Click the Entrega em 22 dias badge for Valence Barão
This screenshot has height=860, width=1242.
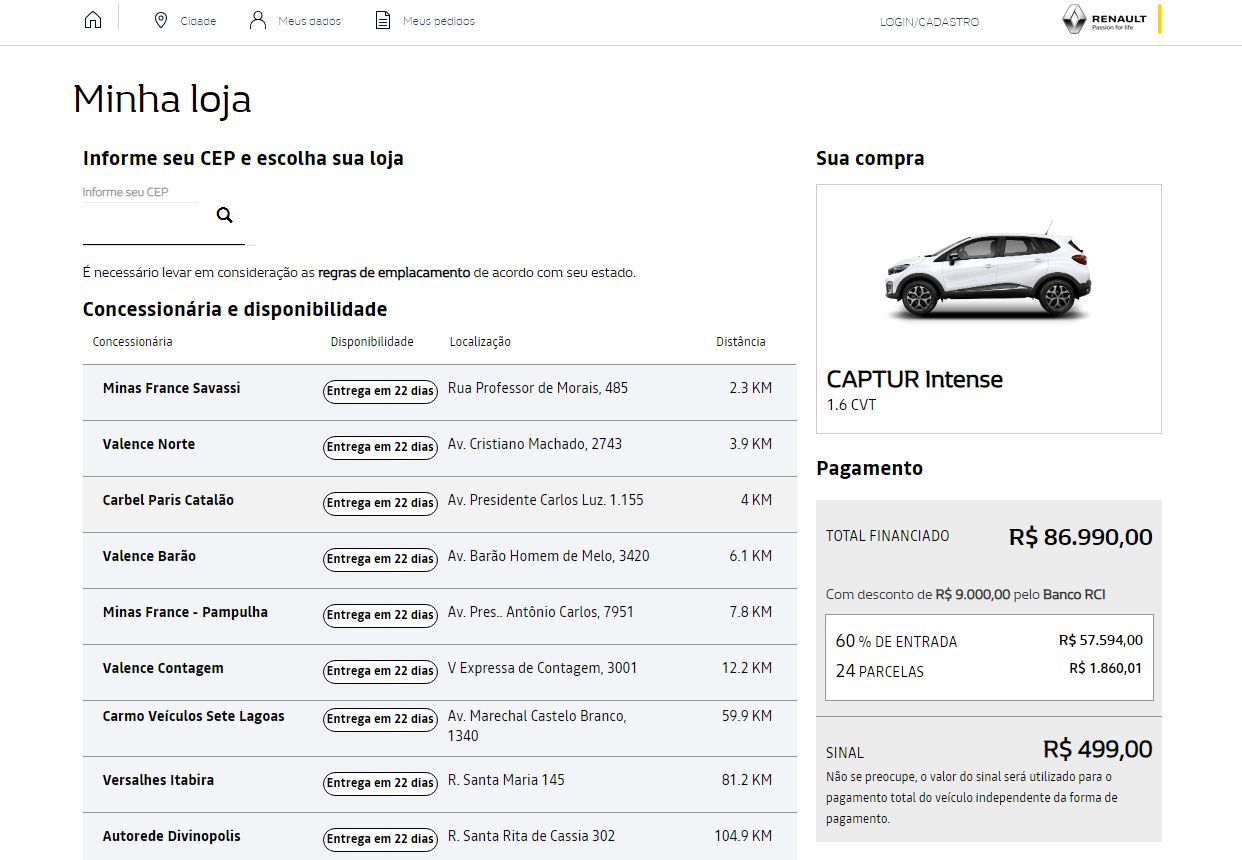pos(380,559)
